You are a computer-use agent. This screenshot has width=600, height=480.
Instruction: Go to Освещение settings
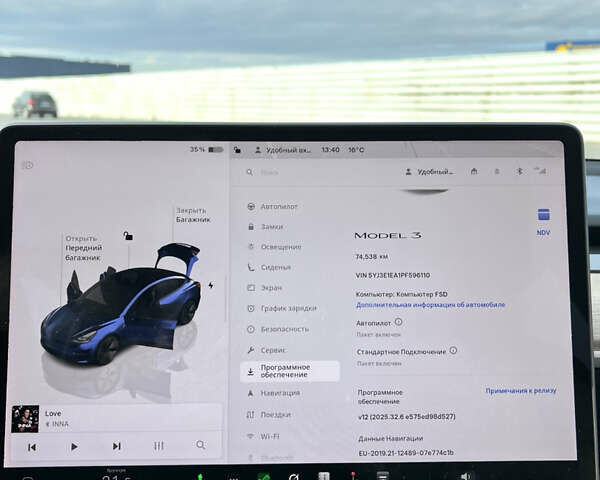(280, 247)
